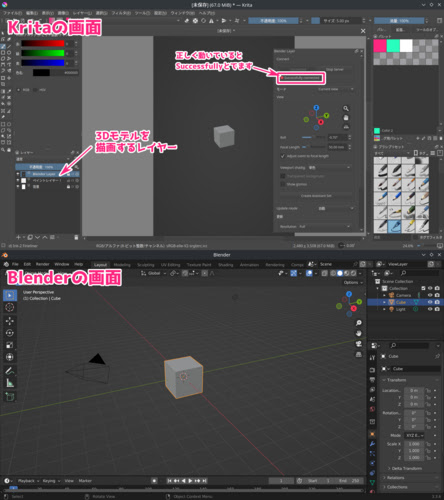
Task: Open the Viewport shading dropdown in Krita
Action: click(x=329, y=167)
